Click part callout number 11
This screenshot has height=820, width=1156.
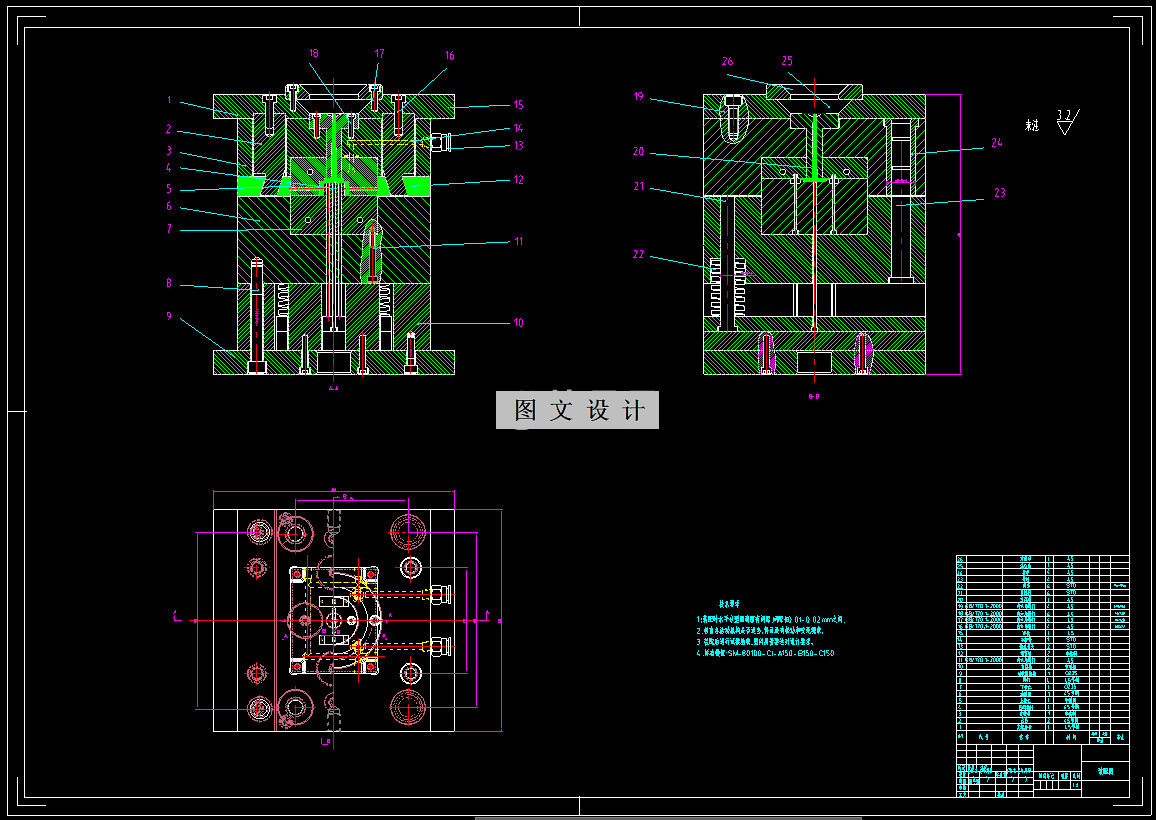pyautogui.click(x=518, y=241)
